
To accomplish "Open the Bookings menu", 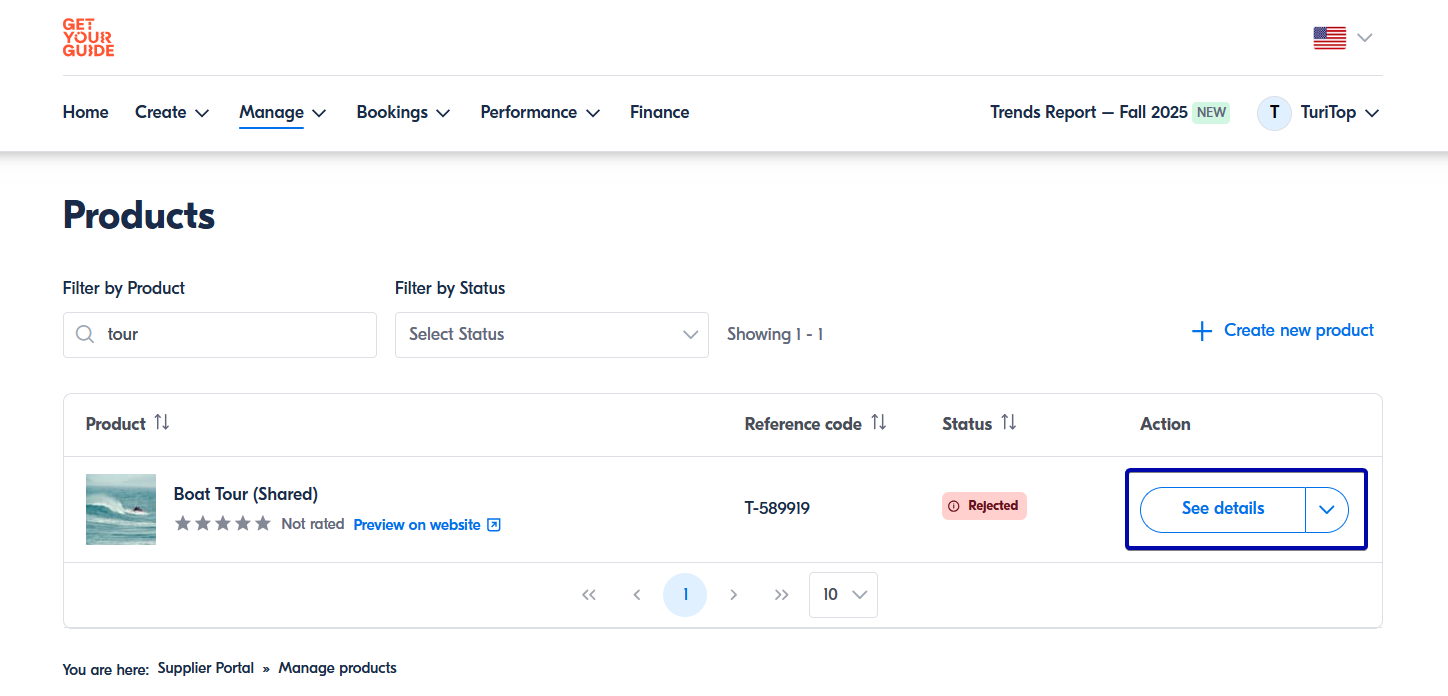I will (x=403, y=113).
